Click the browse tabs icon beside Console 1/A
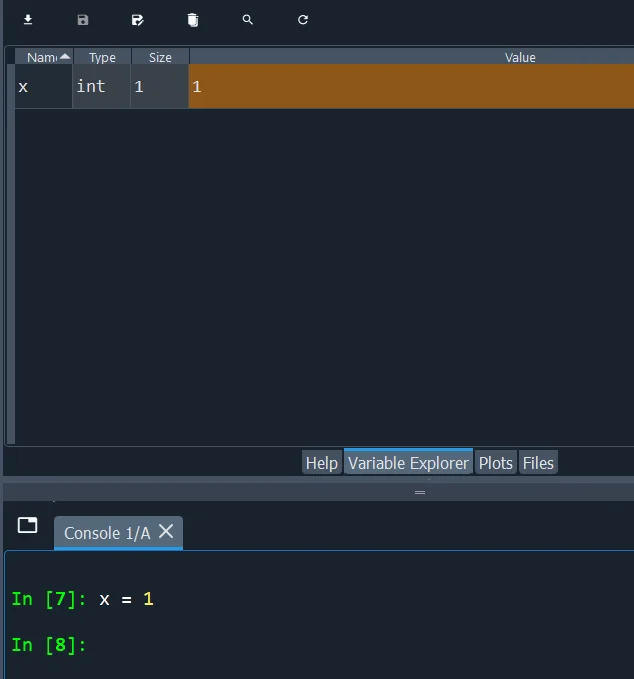The height and width of the screenshot is (679, 634). point(28,526)
